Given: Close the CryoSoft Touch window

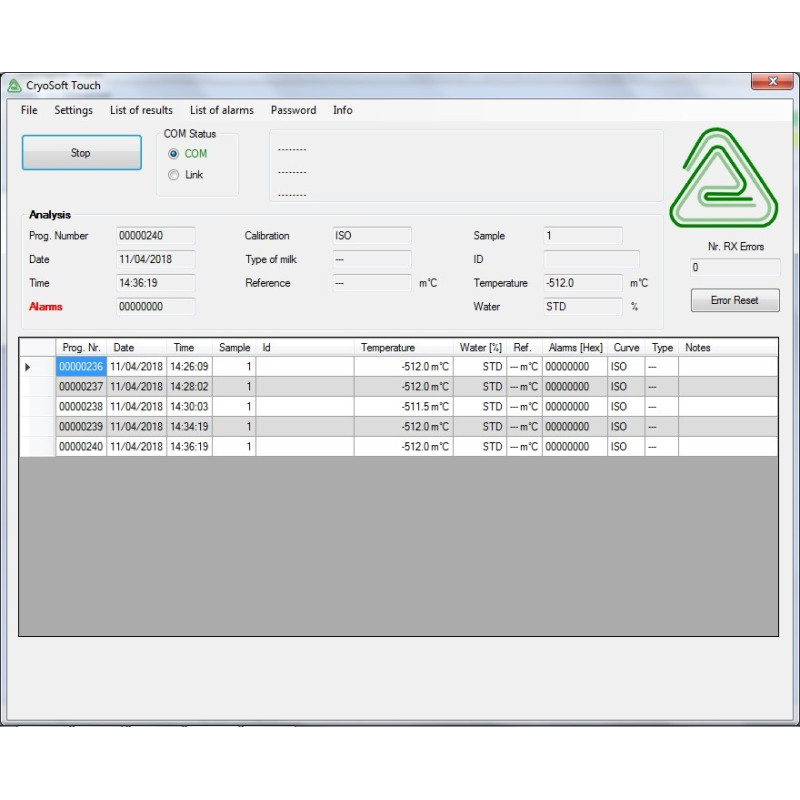Looking at the screenshot, I should click(772, 82).
